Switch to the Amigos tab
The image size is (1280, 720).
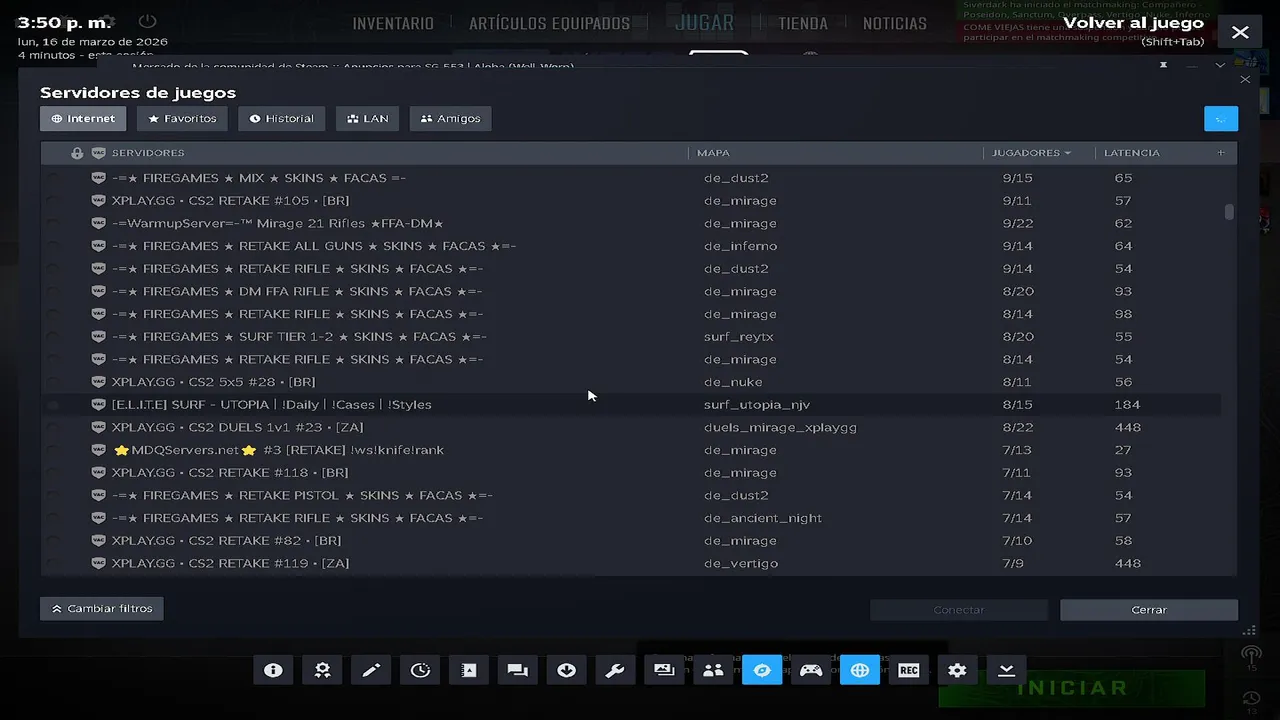click(x=450, y=118)
